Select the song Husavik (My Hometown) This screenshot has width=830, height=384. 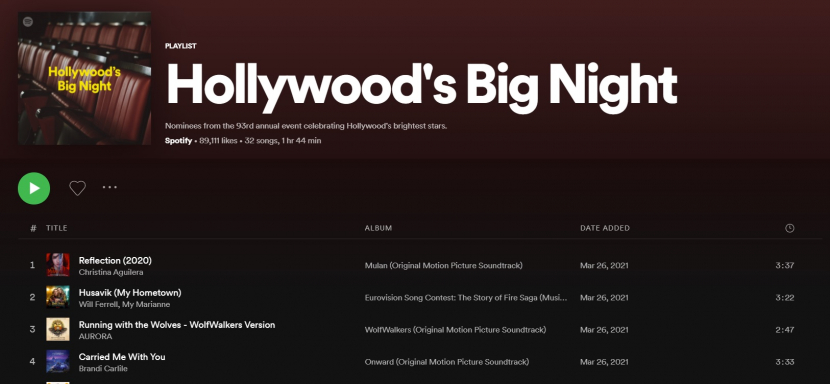tap(130, 292)
